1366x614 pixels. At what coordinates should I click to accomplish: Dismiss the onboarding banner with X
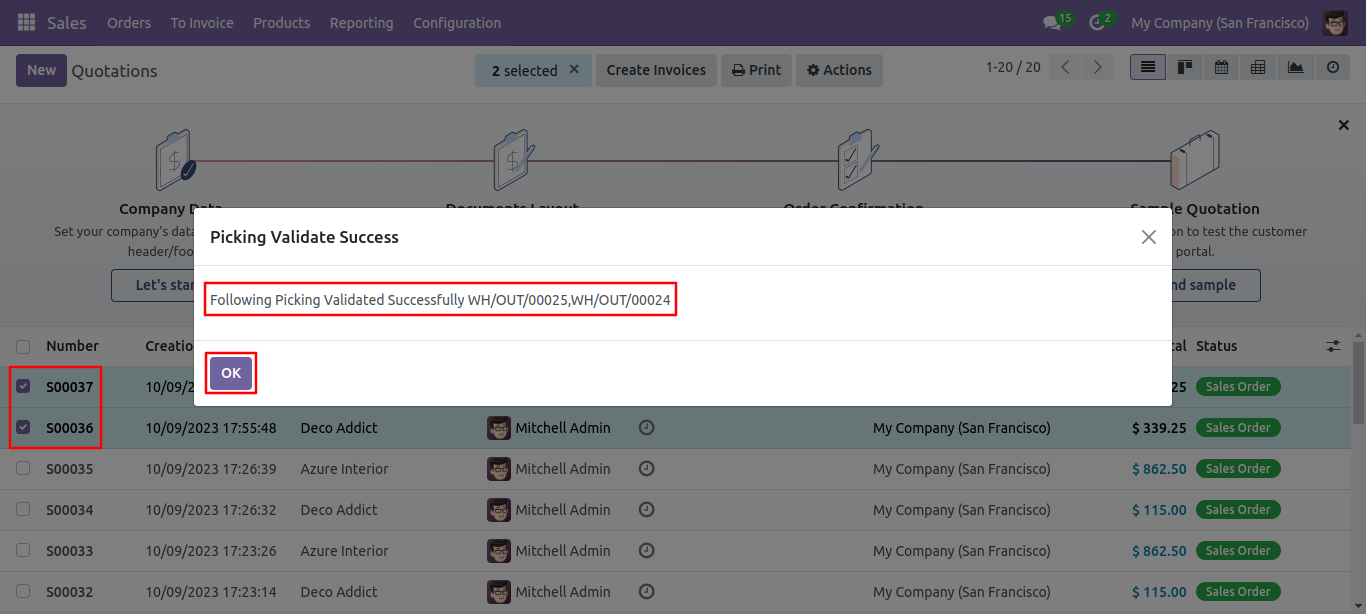pyautogui.click(x=1344, y=125)
